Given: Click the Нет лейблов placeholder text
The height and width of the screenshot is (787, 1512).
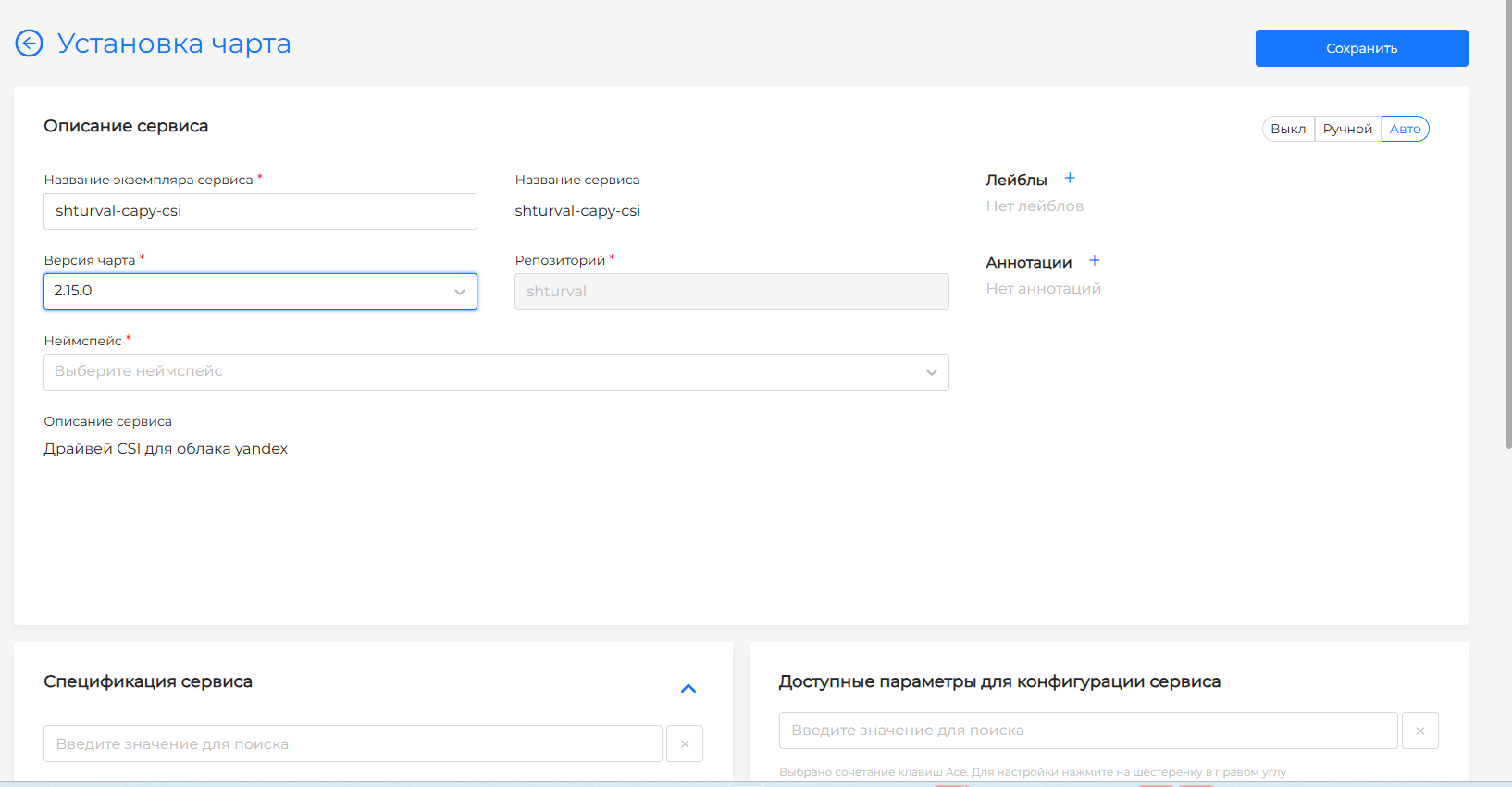Looking at the screenshot, I should pyautogui.click(x=1035, y=206).
